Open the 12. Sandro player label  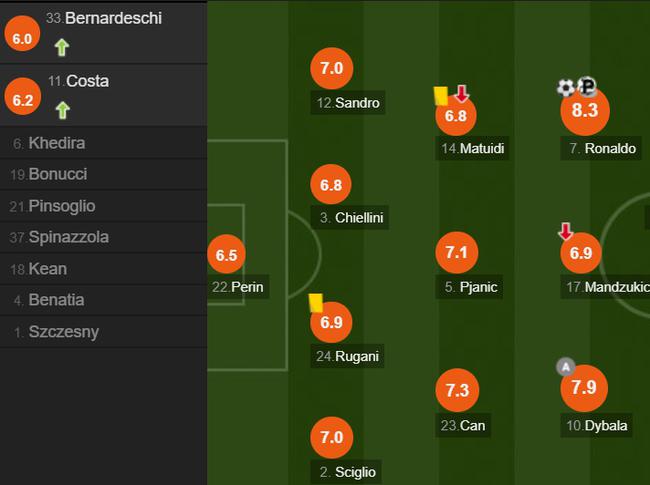pos(348,102)
